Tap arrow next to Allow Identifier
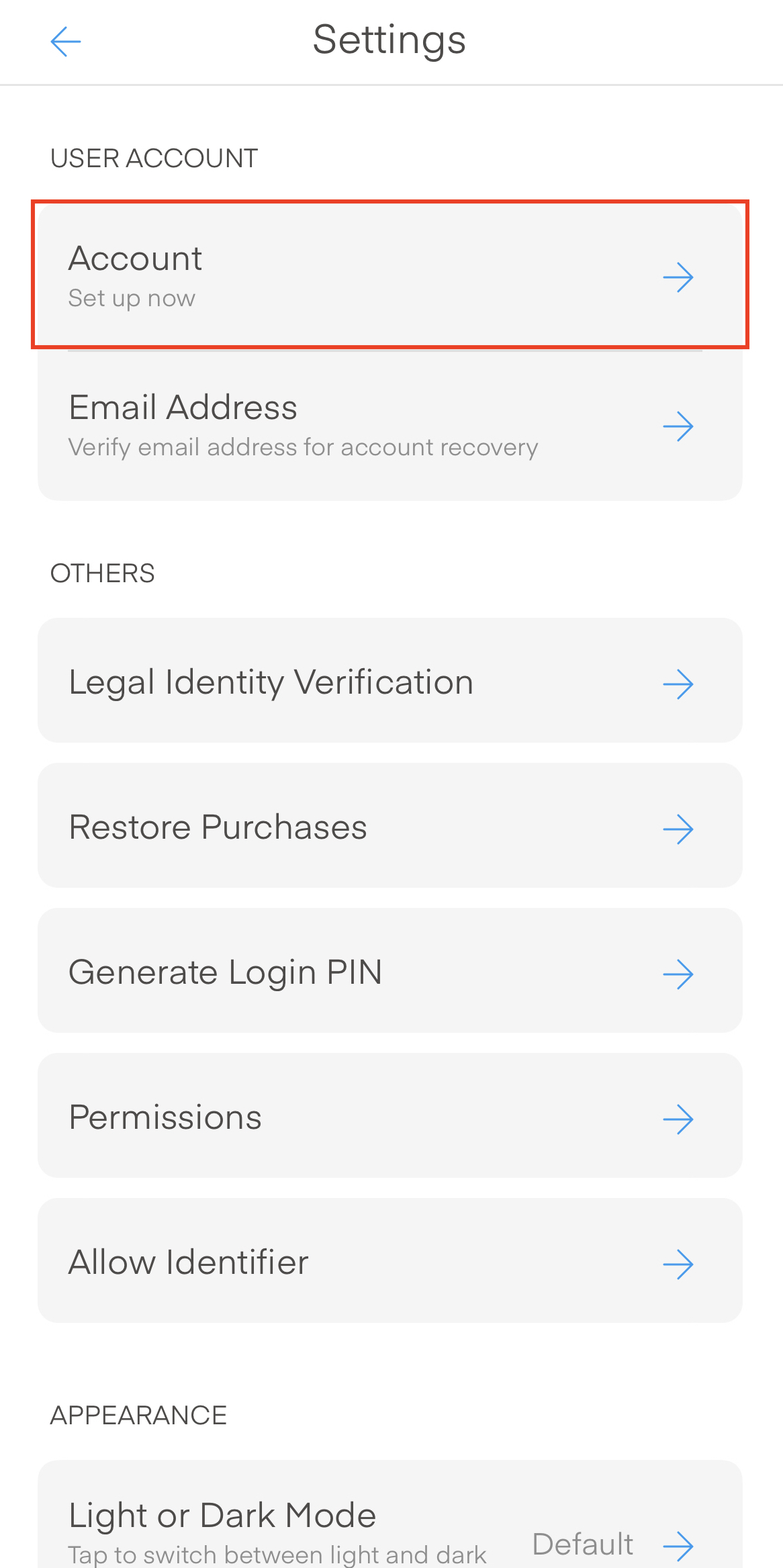Screen dimensions: 783x1568 [x=678, y=1264]
